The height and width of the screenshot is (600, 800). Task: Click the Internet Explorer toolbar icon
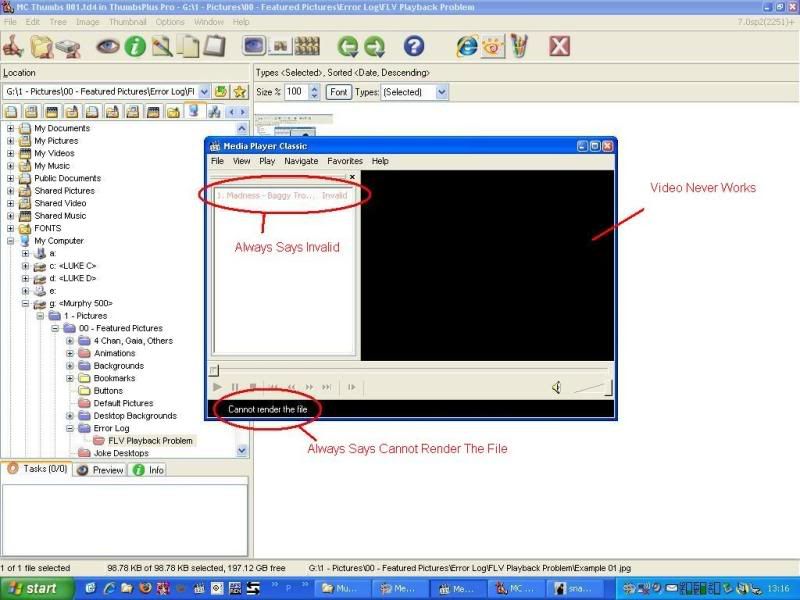[x=467, y=46]
